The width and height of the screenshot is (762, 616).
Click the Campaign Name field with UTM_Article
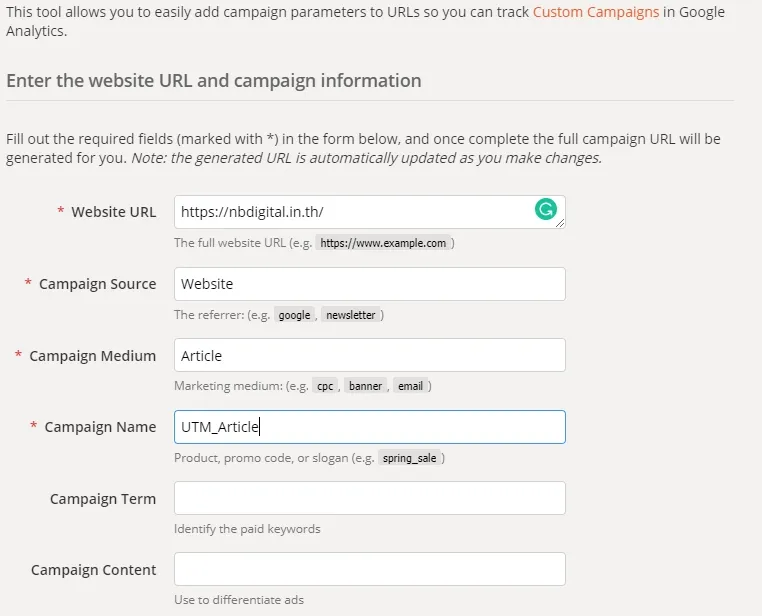(x=370, y=427)
